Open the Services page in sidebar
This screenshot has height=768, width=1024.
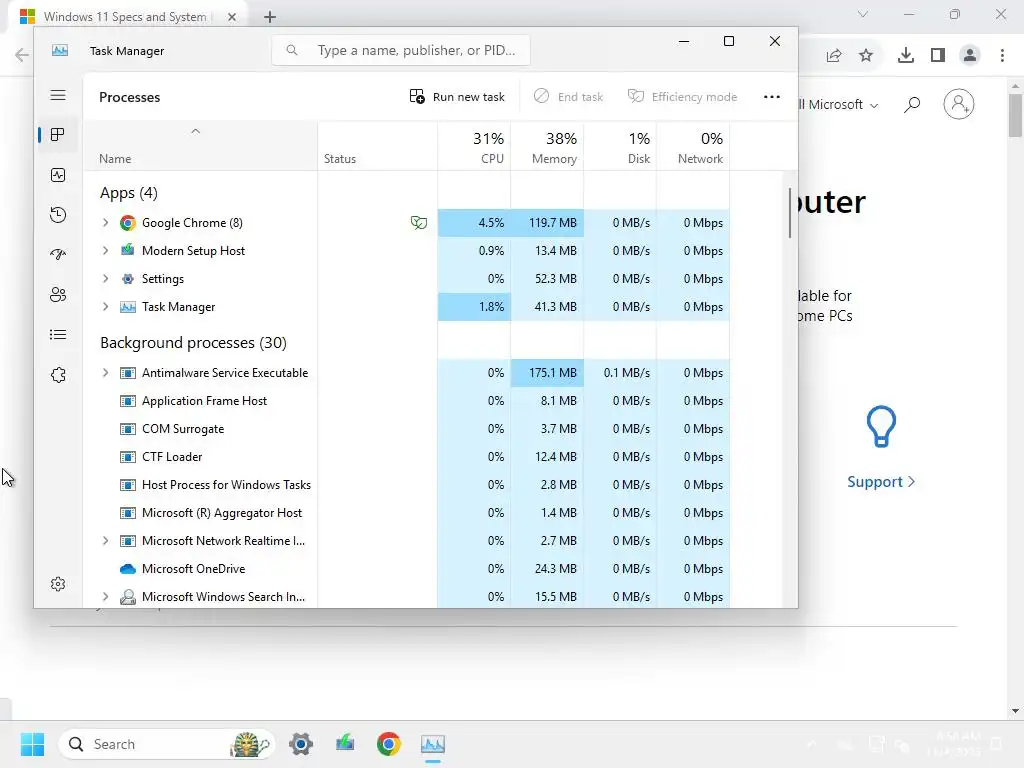point(58,375)
